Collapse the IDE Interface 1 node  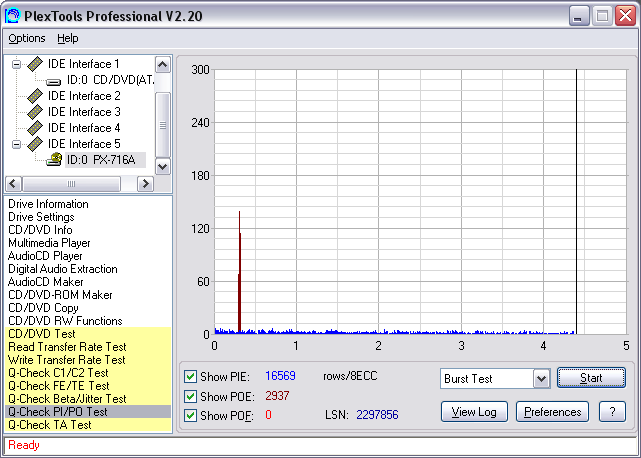tap(16, 64)
